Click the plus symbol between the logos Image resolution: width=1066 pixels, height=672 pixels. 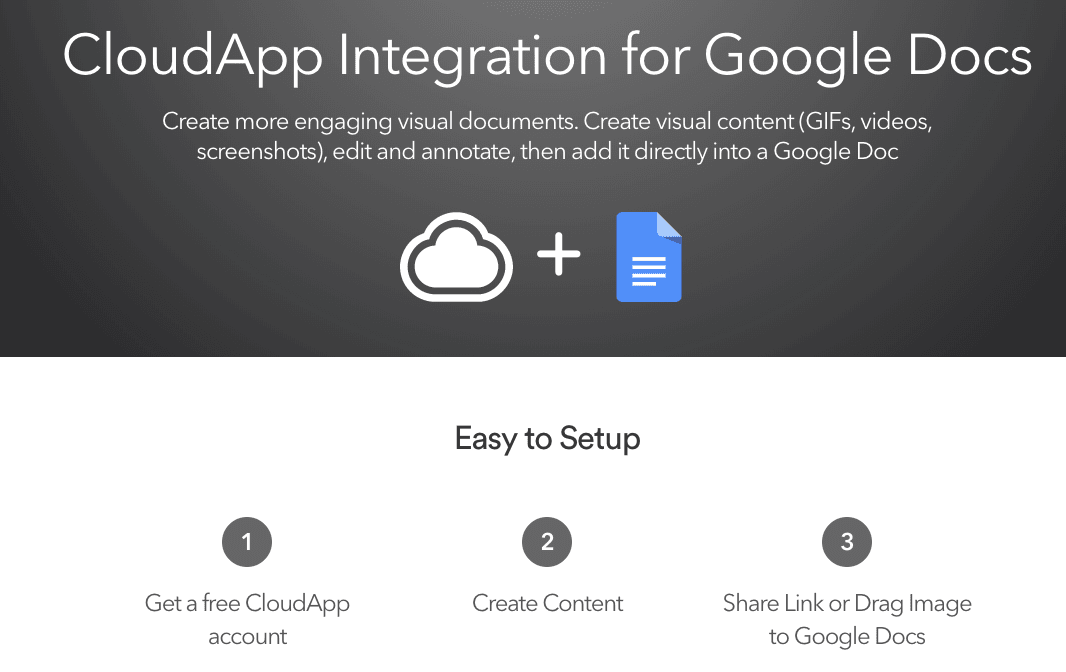tap(559, 255)
